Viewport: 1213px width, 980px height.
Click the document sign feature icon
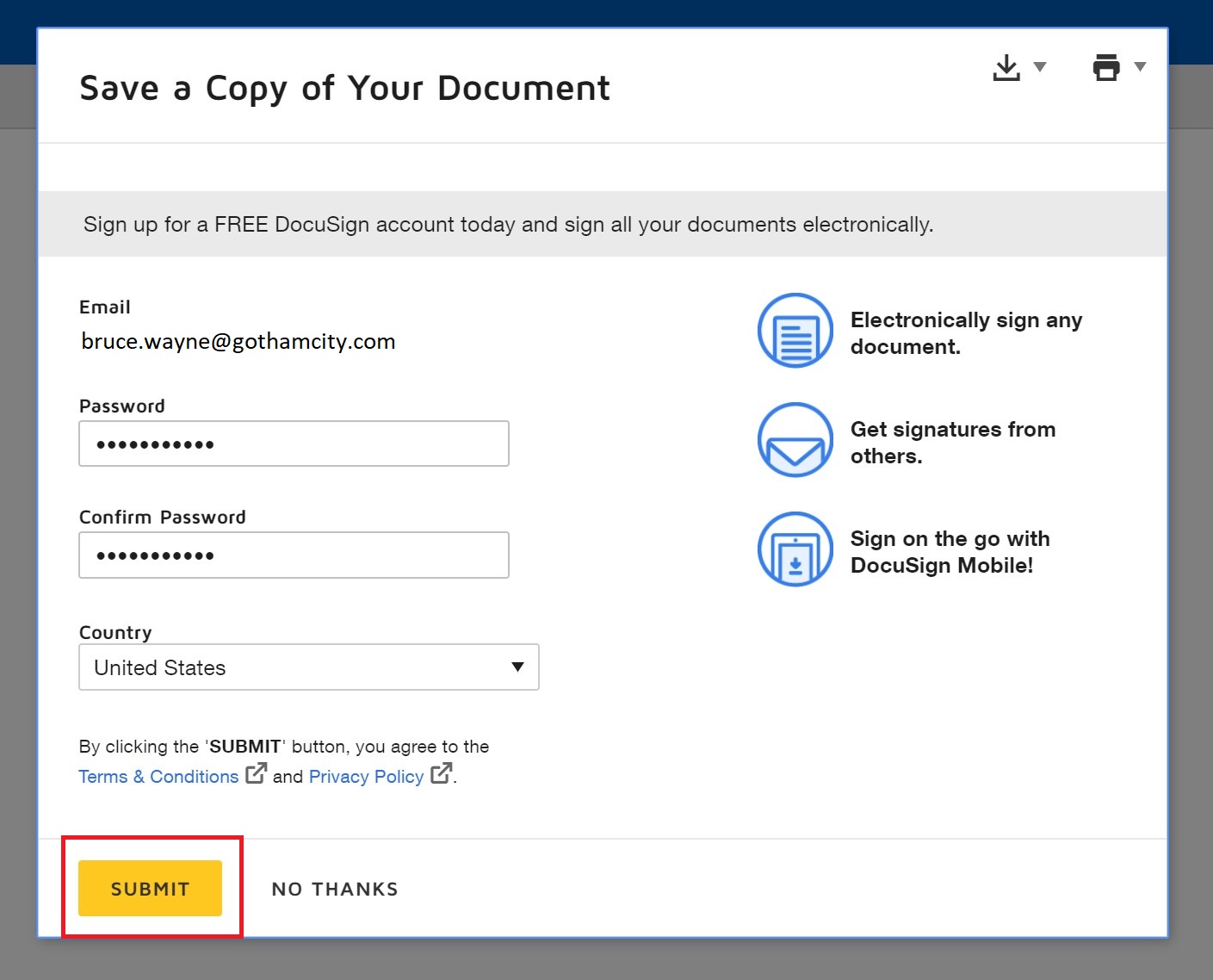795,331
